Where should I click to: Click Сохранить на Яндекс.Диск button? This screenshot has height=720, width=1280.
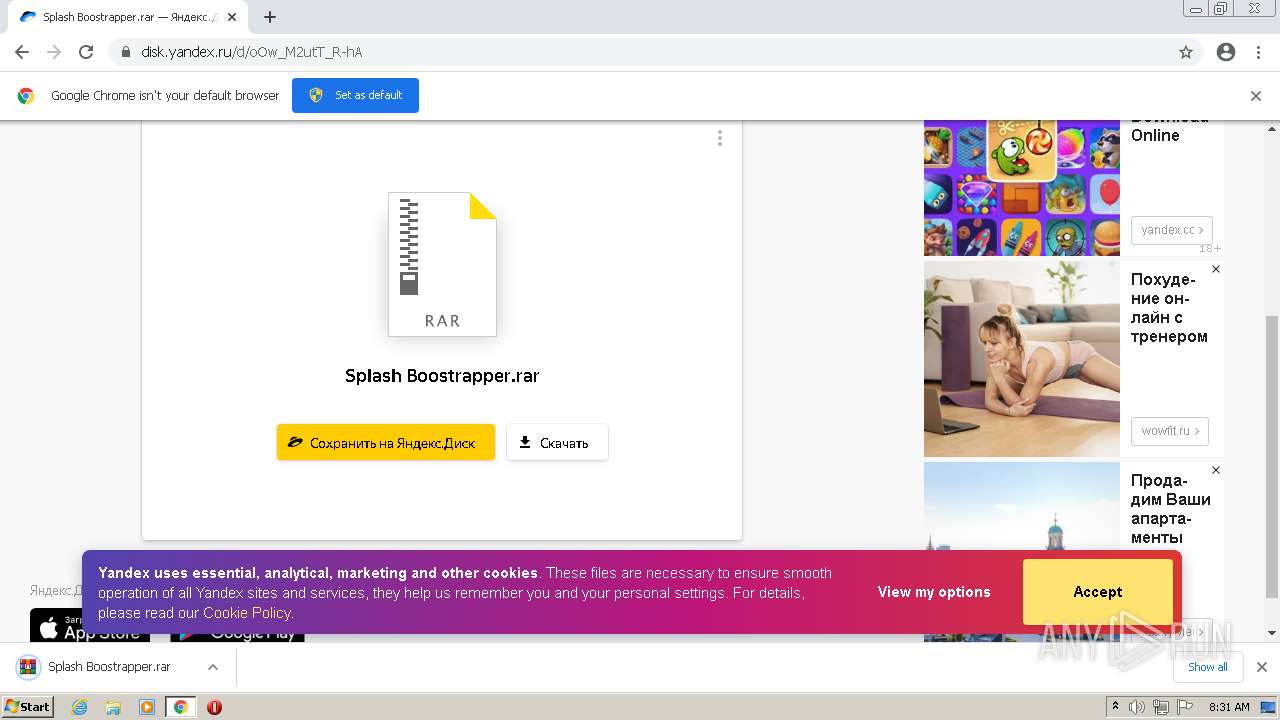386,442
